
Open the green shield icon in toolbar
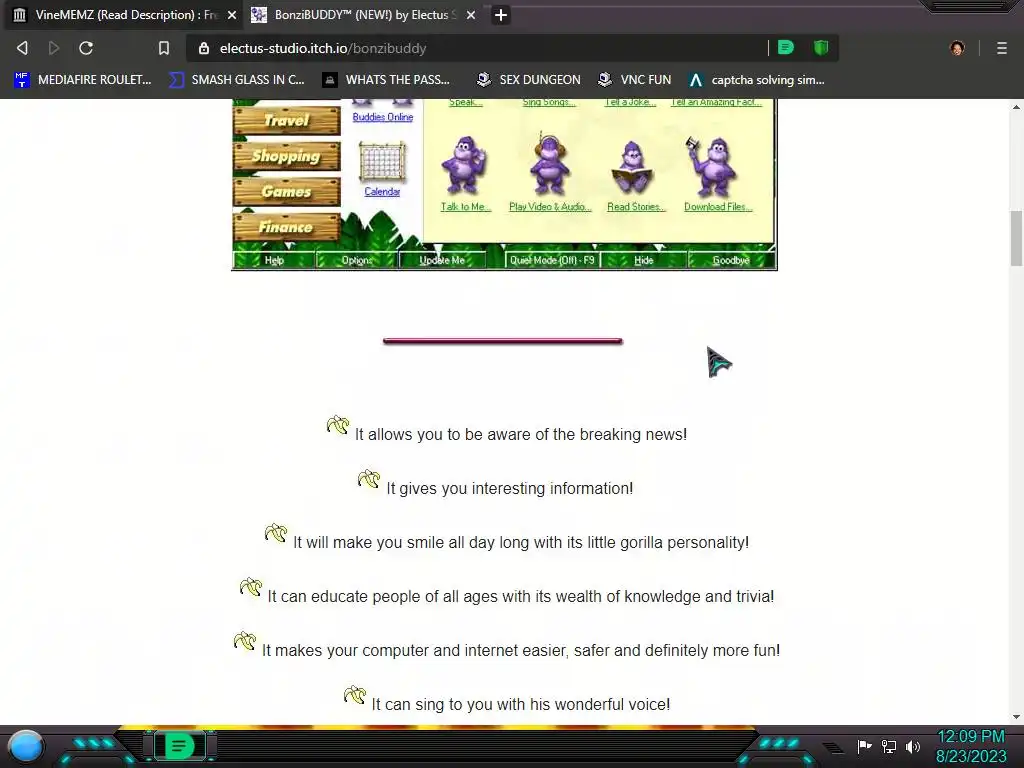821,47
